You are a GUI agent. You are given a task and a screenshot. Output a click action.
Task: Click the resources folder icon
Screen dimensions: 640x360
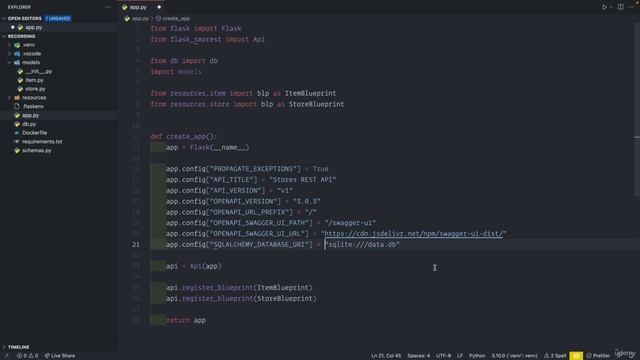pyautogui.click(x=17, y=98)
